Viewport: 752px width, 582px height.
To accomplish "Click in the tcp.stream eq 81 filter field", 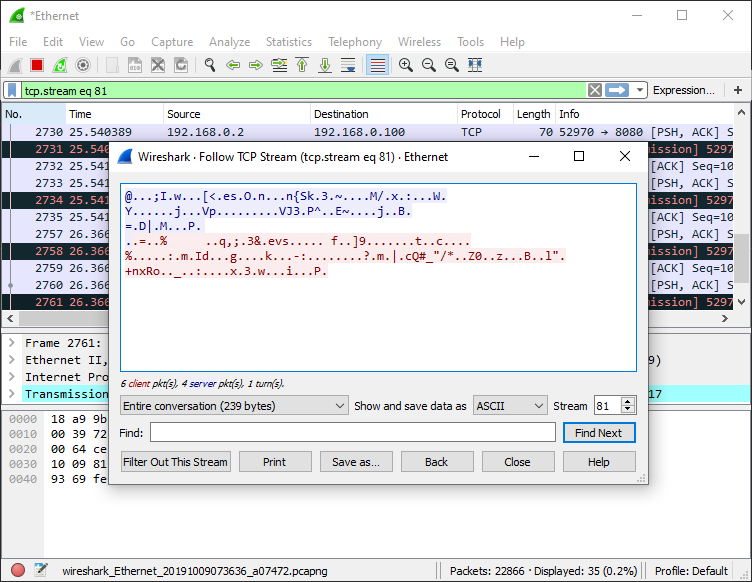I will pyautogui.click(x=302, y=90).
